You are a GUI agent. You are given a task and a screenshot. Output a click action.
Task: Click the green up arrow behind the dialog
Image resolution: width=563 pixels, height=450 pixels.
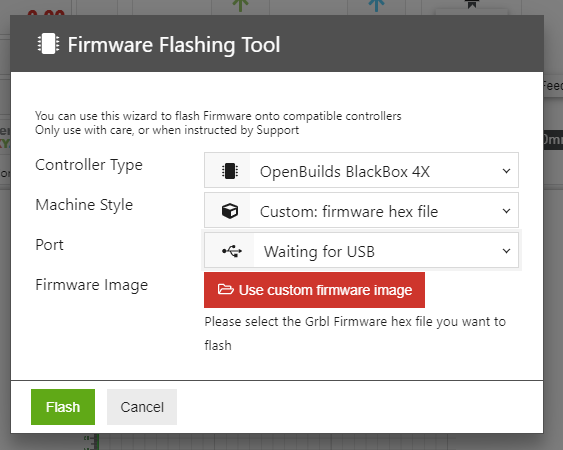click(x=240, y=5)
